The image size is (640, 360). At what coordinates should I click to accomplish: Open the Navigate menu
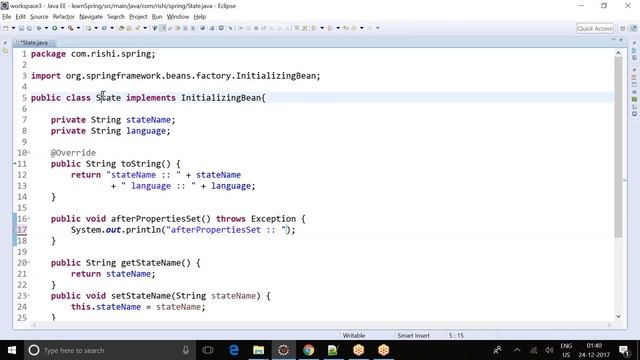click(x=91, y=17)
